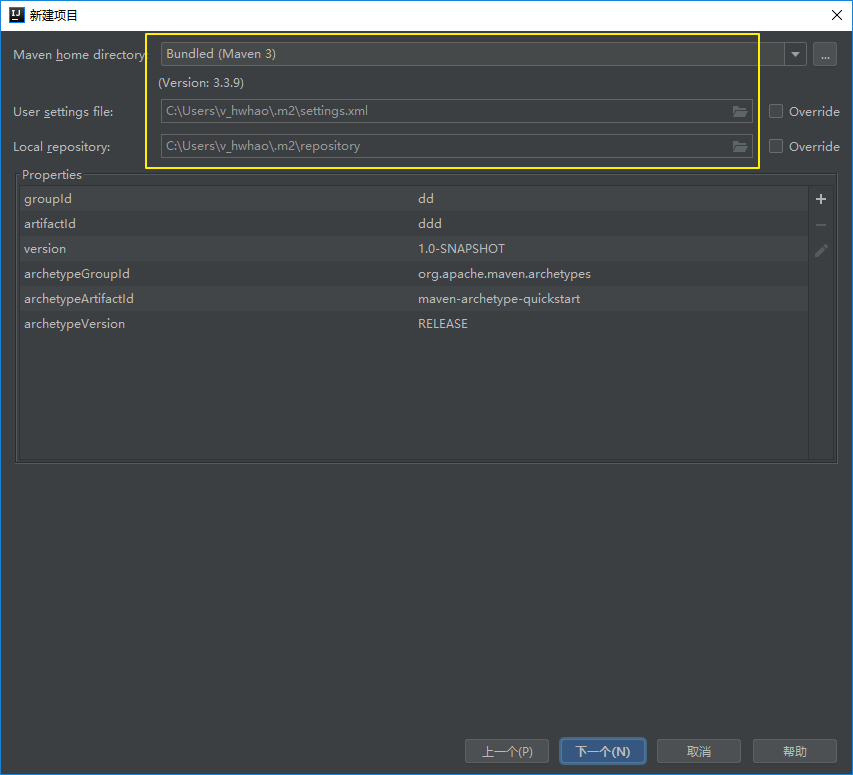This screenshot has width=853, height=775.
Task: Click the 上一个(P) previous button
Action: (507, 751)
